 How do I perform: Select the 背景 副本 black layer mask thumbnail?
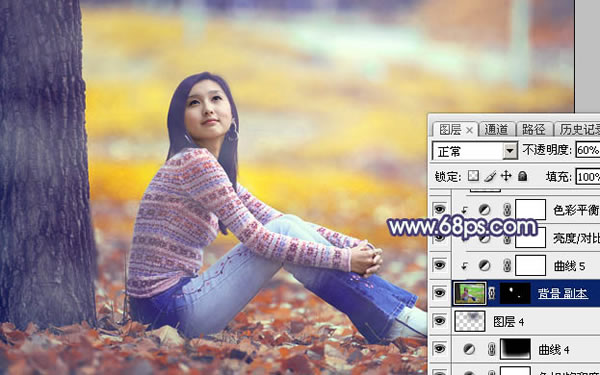[515, 293]
